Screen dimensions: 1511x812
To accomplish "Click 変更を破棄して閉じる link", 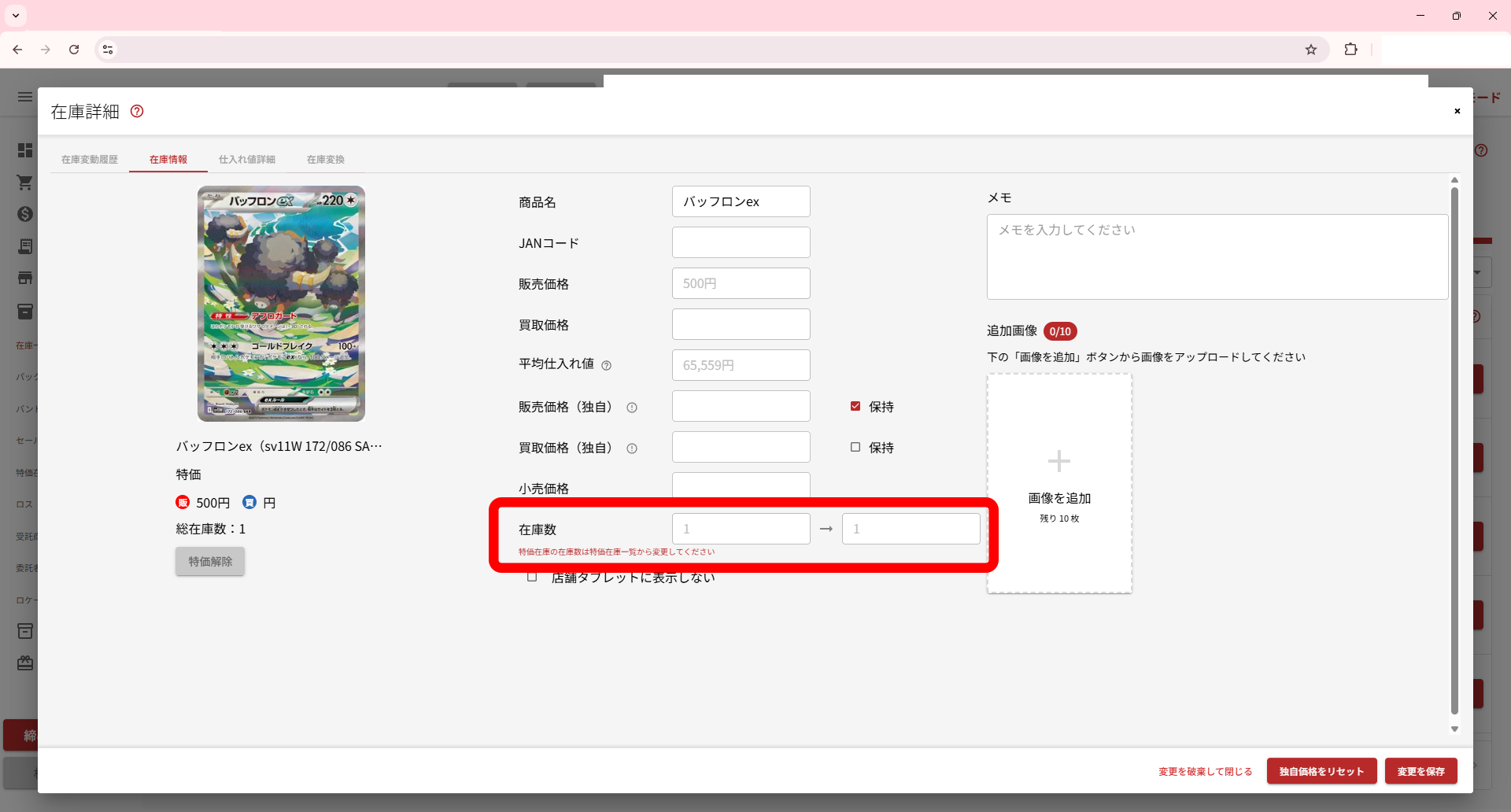I will tap(1205, 771).
